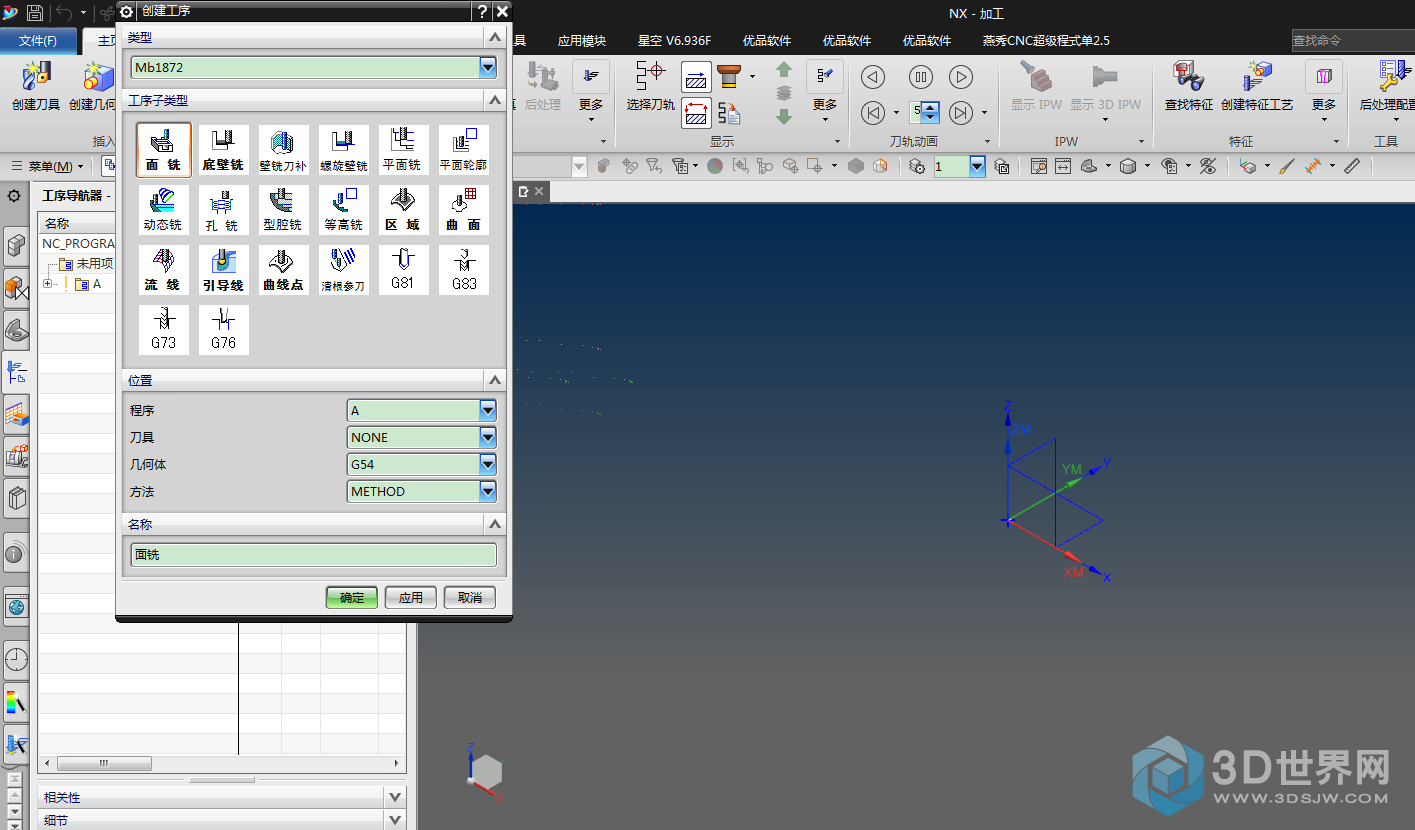The image size is (1415, 830).
Task: Pick the 动态铣 dynamic milling subtype
Action: pyautogui.click(x=164, y=210)
